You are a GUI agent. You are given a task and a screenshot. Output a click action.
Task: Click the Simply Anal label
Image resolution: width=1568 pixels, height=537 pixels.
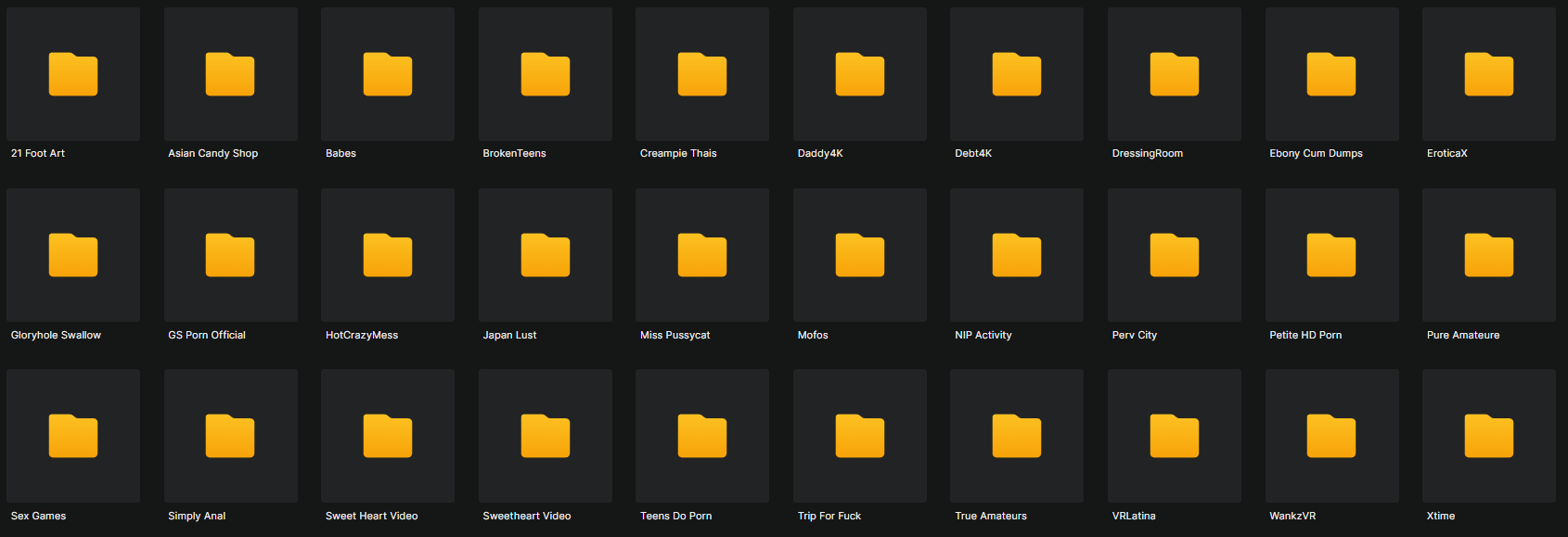(x=197, y=516)
